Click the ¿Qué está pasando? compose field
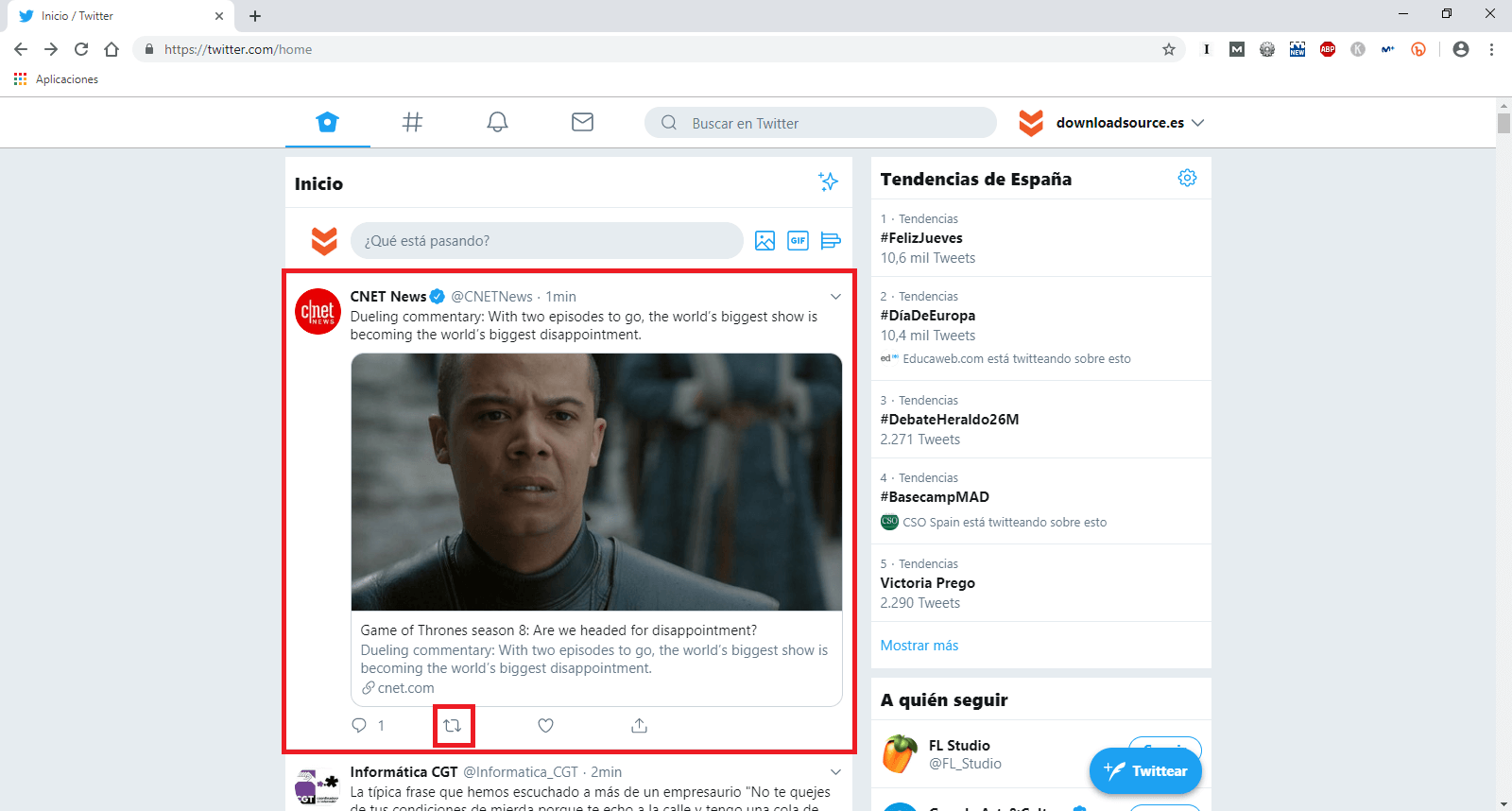The width and height of the screenshot is (1512, 811). (546, 241)
